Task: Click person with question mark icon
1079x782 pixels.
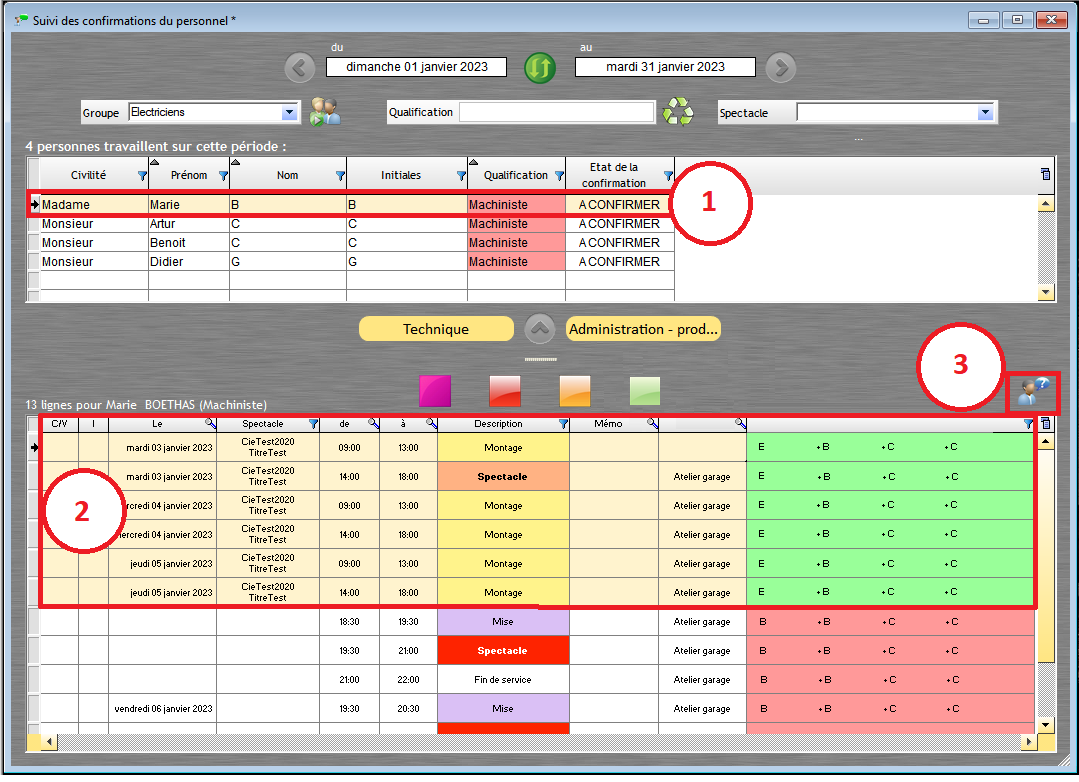Action: pos(1034,392)
